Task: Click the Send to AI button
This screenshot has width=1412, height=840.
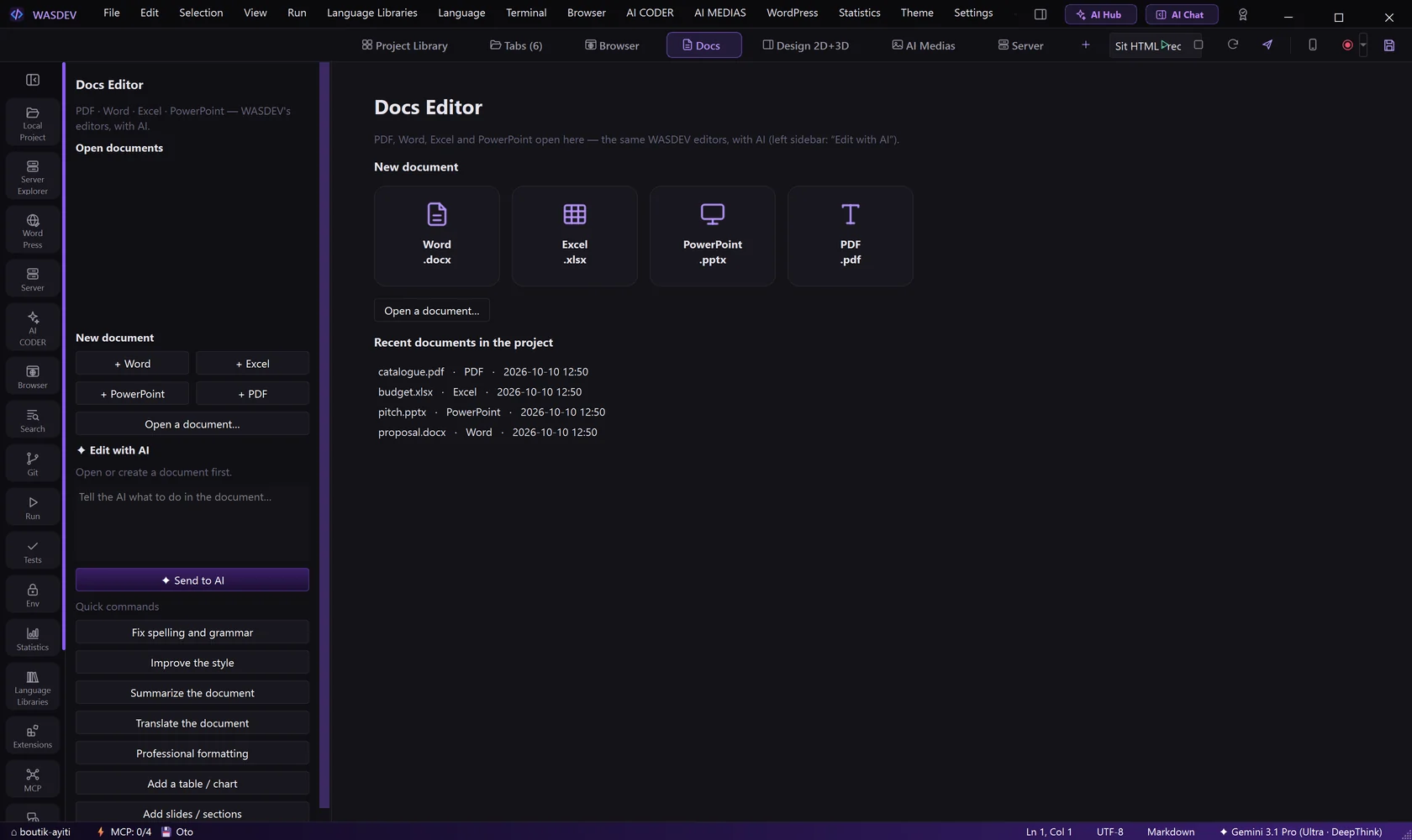Action: coord(192,580)
